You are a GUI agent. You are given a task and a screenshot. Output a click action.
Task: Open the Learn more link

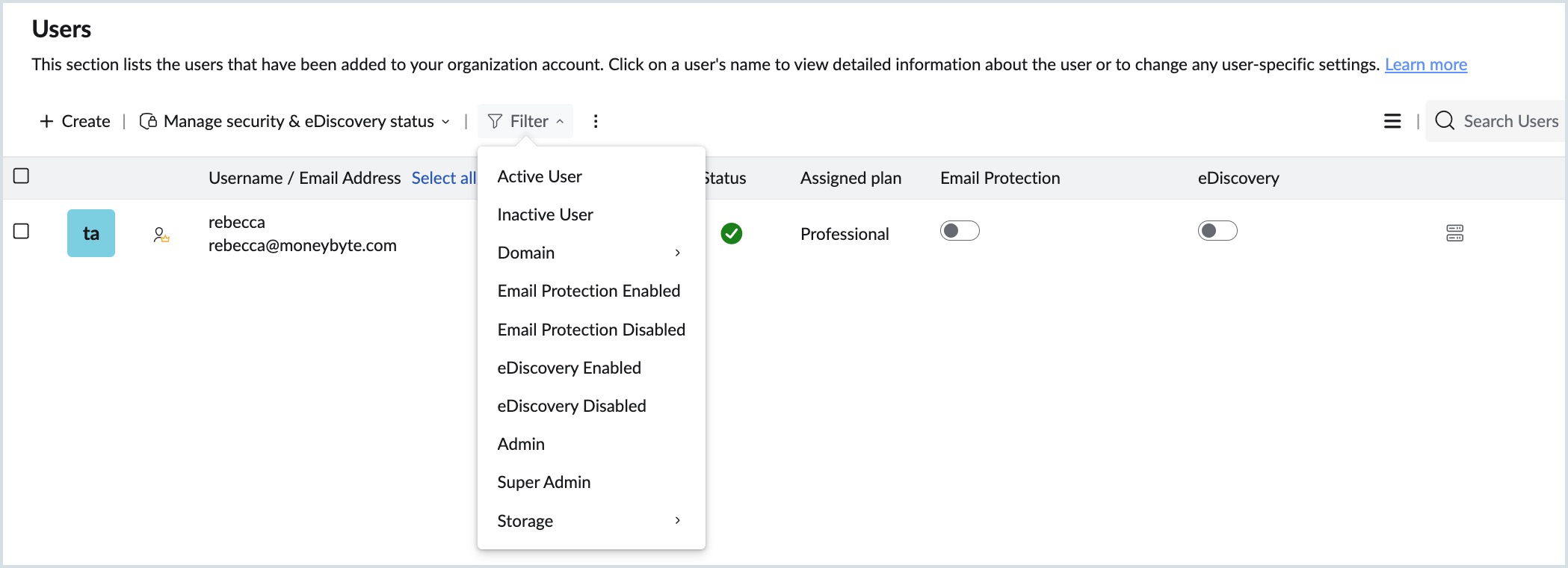tap(1426, 65)
